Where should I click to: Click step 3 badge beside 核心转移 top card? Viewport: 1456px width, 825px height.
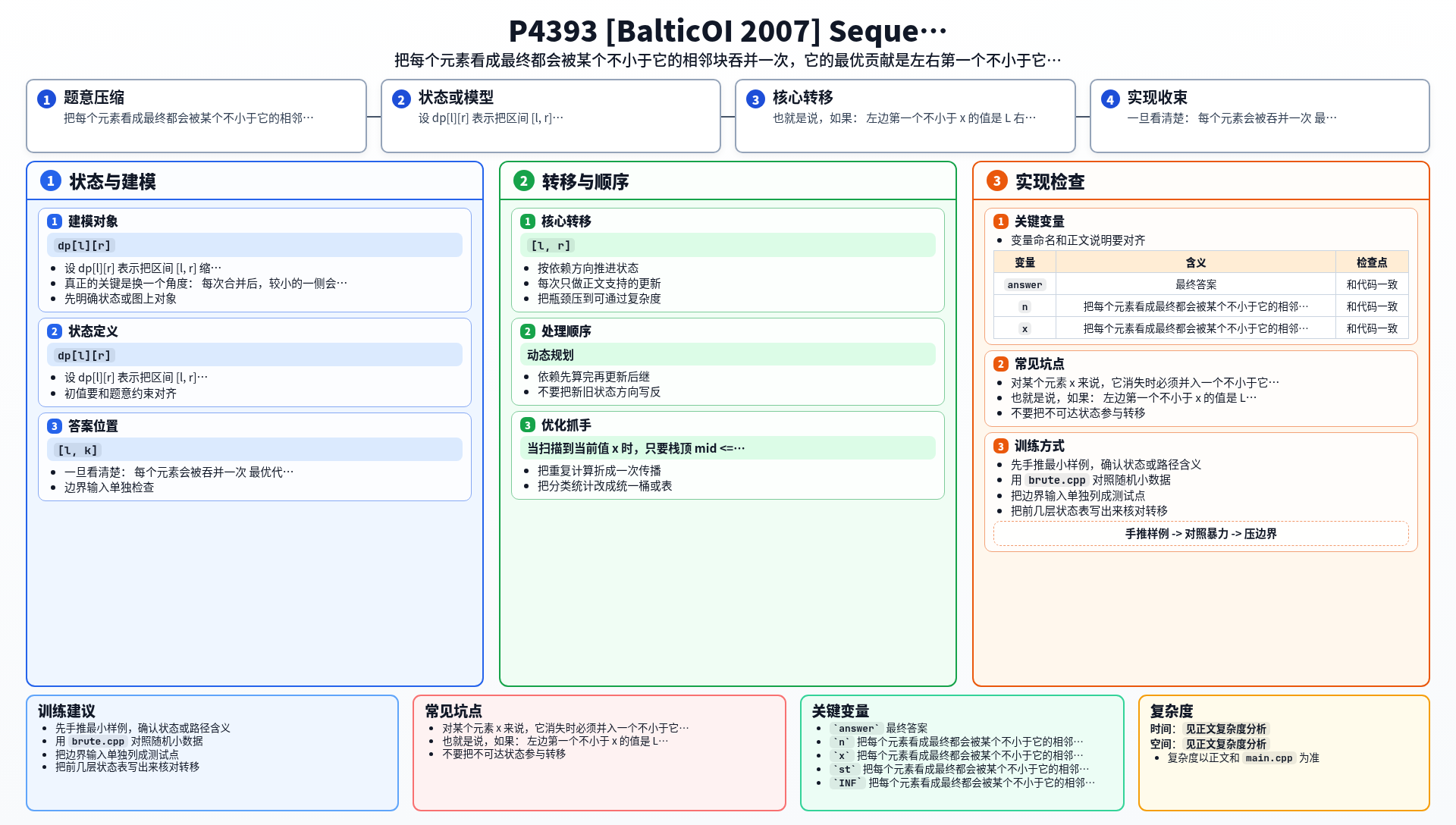tap(755, 99)
